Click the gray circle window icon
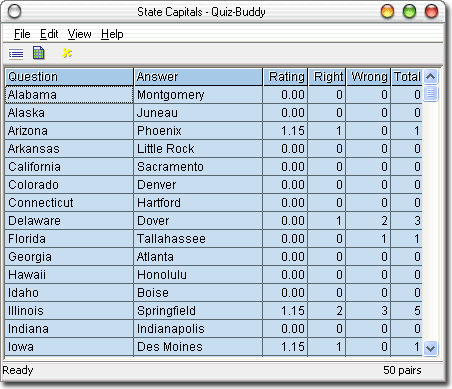The height and width of the screenshot is (389, 452). tap(14, 12)
